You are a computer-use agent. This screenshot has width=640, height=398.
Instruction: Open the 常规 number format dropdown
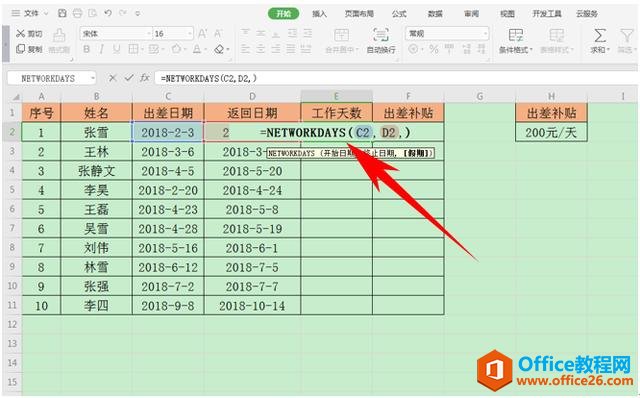(x=485, y=33)
